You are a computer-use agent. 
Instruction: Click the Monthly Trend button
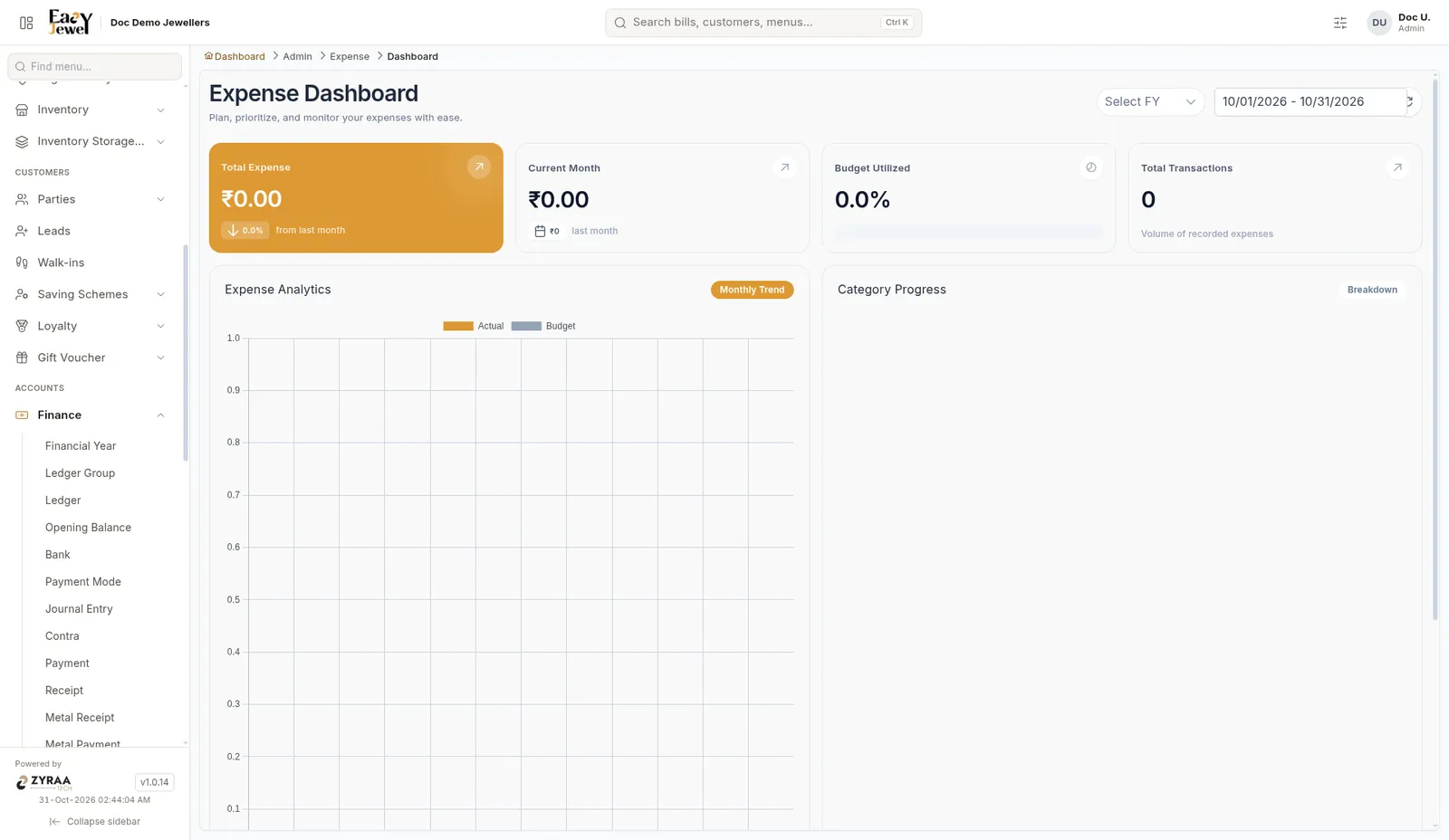tap(752, 290)
